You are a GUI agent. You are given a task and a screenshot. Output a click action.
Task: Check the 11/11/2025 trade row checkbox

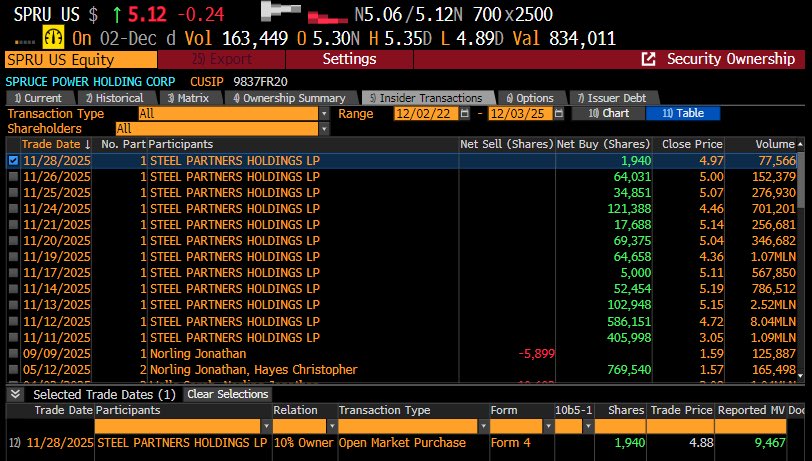[x=13, y=338]
